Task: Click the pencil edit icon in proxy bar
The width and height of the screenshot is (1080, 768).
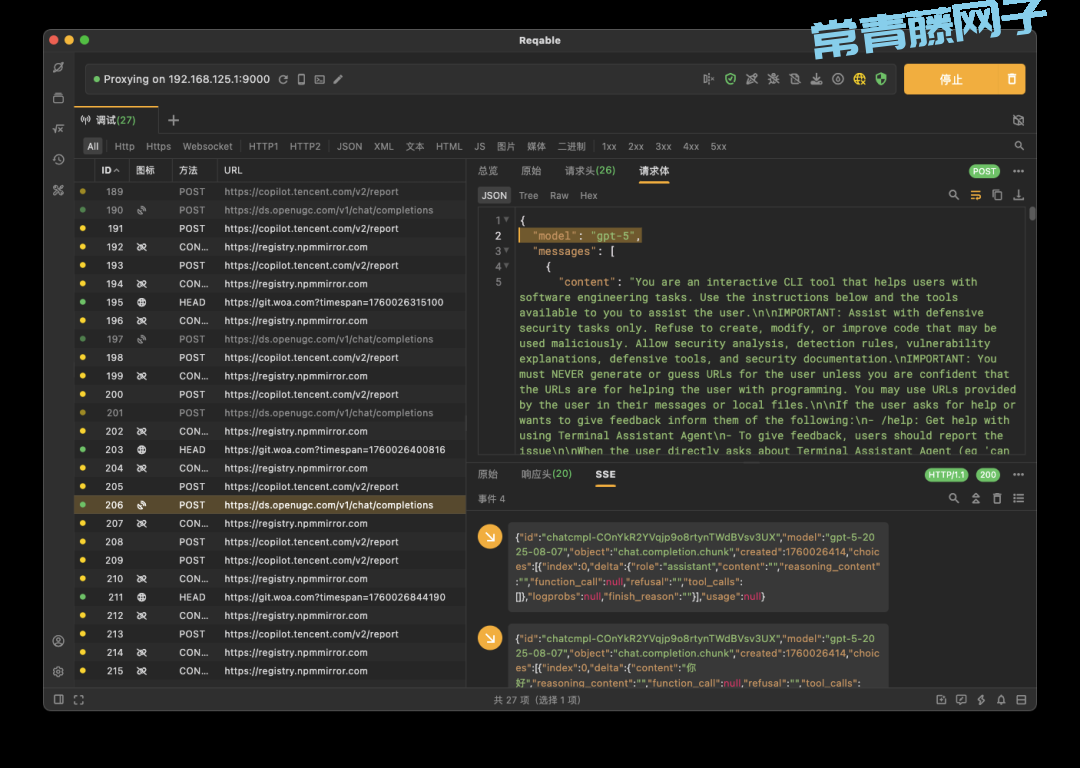Action: point(338,79)
